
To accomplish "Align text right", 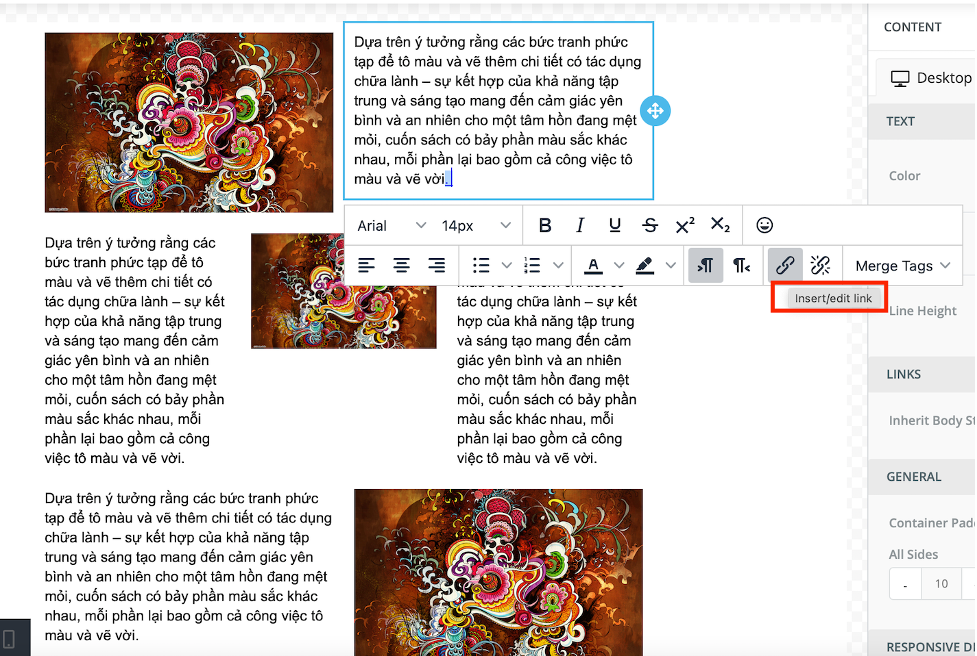I will 436,266.
